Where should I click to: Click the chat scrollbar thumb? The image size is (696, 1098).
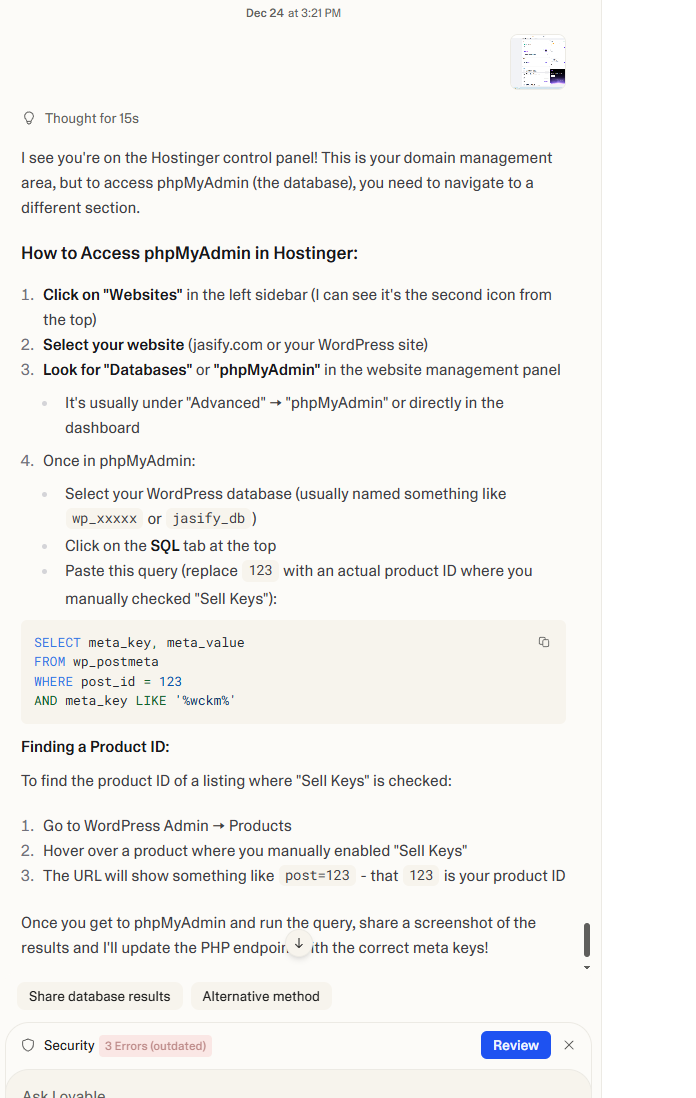tap(586, 940)
